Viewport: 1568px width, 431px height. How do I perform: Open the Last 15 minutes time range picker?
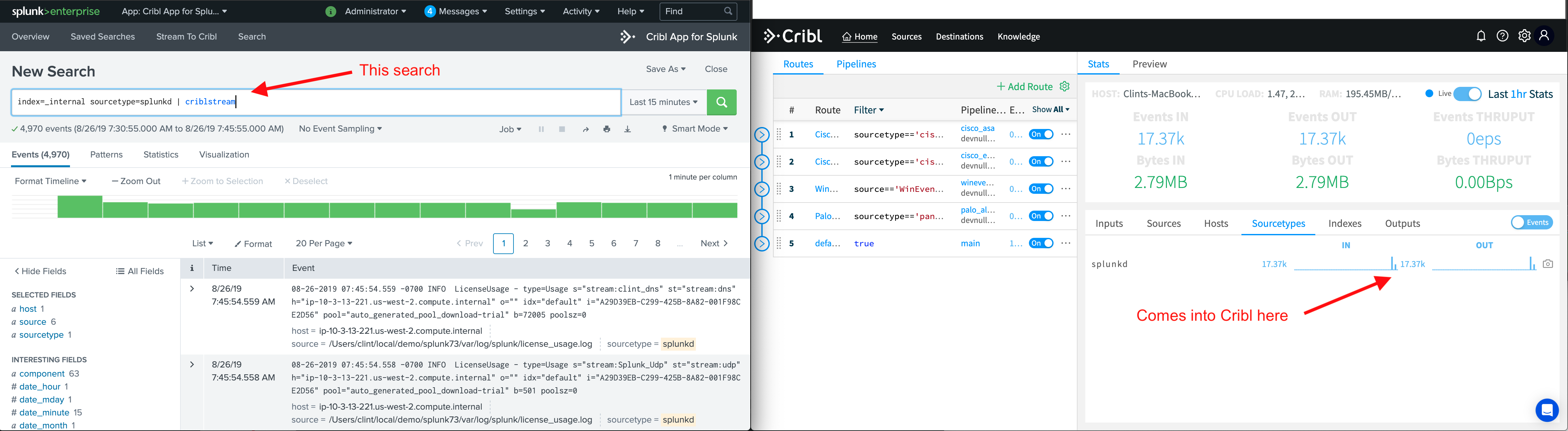(663, 102)
